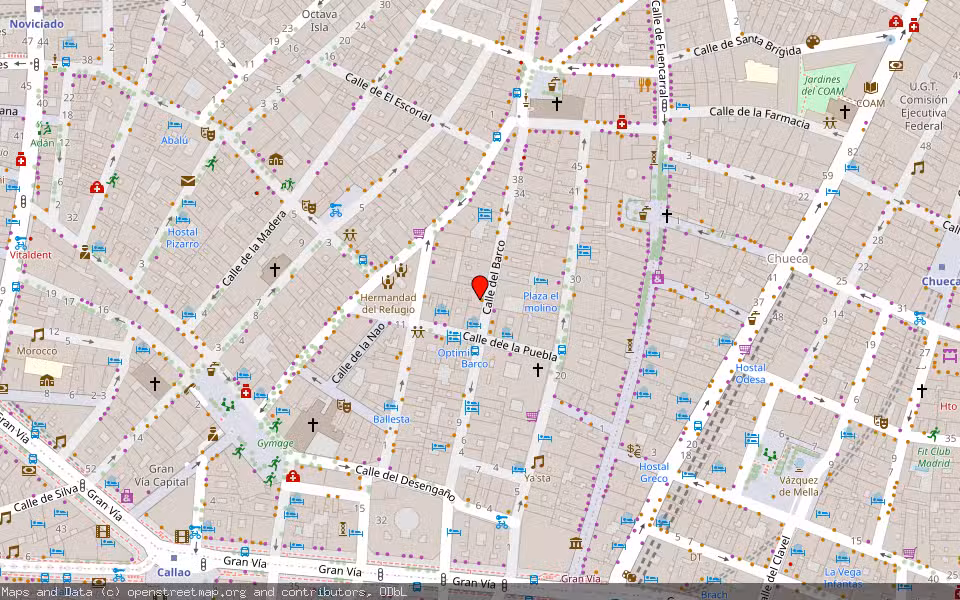Image resolution: width=960 pixels, height=600 pixels.
Task: Select the bank cash icon below the two red crosses
Action: click(x=896, y=66)
